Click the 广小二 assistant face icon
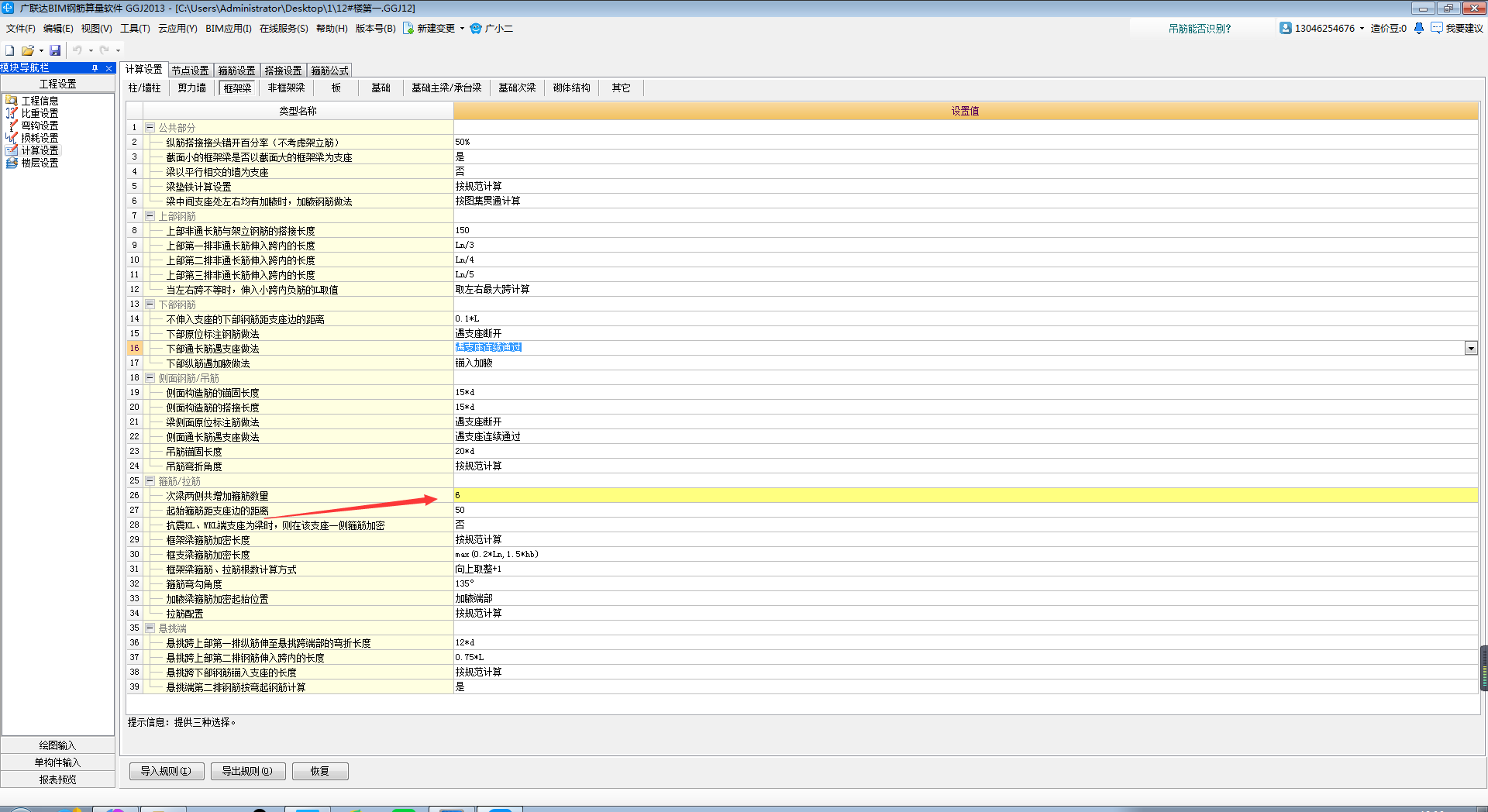Screen dimensions: 1488x812 (476, 29)
